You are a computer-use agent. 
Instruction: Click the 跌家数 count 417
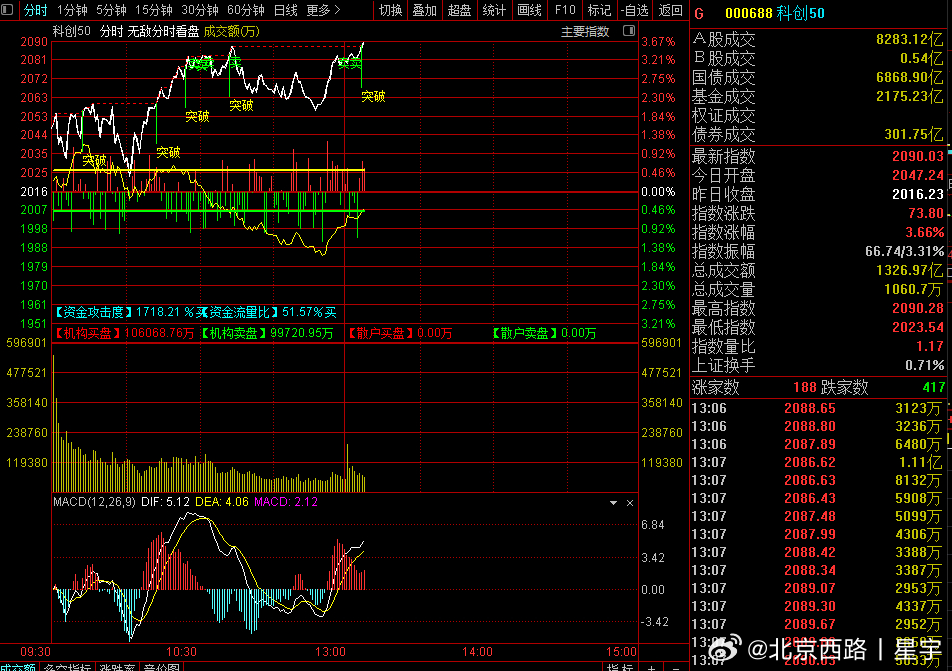934,387
